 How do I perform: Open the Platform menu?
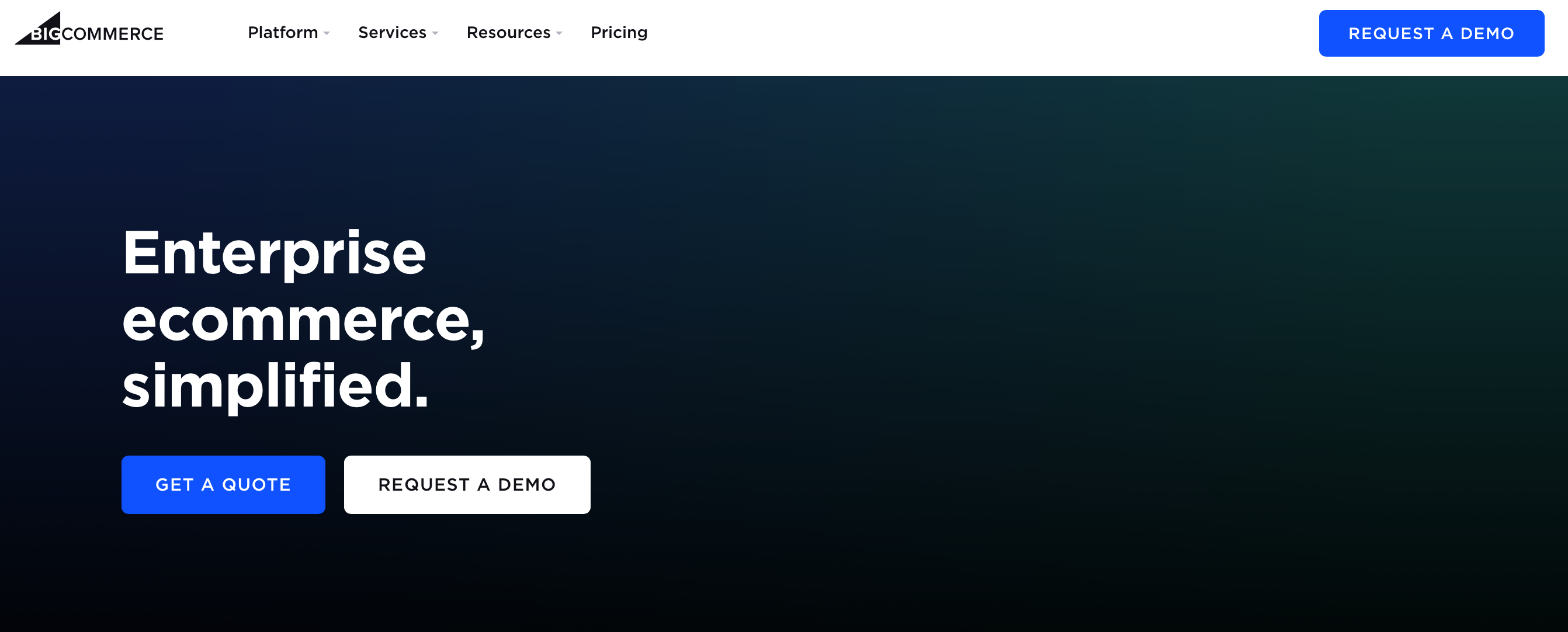(283, 32)
